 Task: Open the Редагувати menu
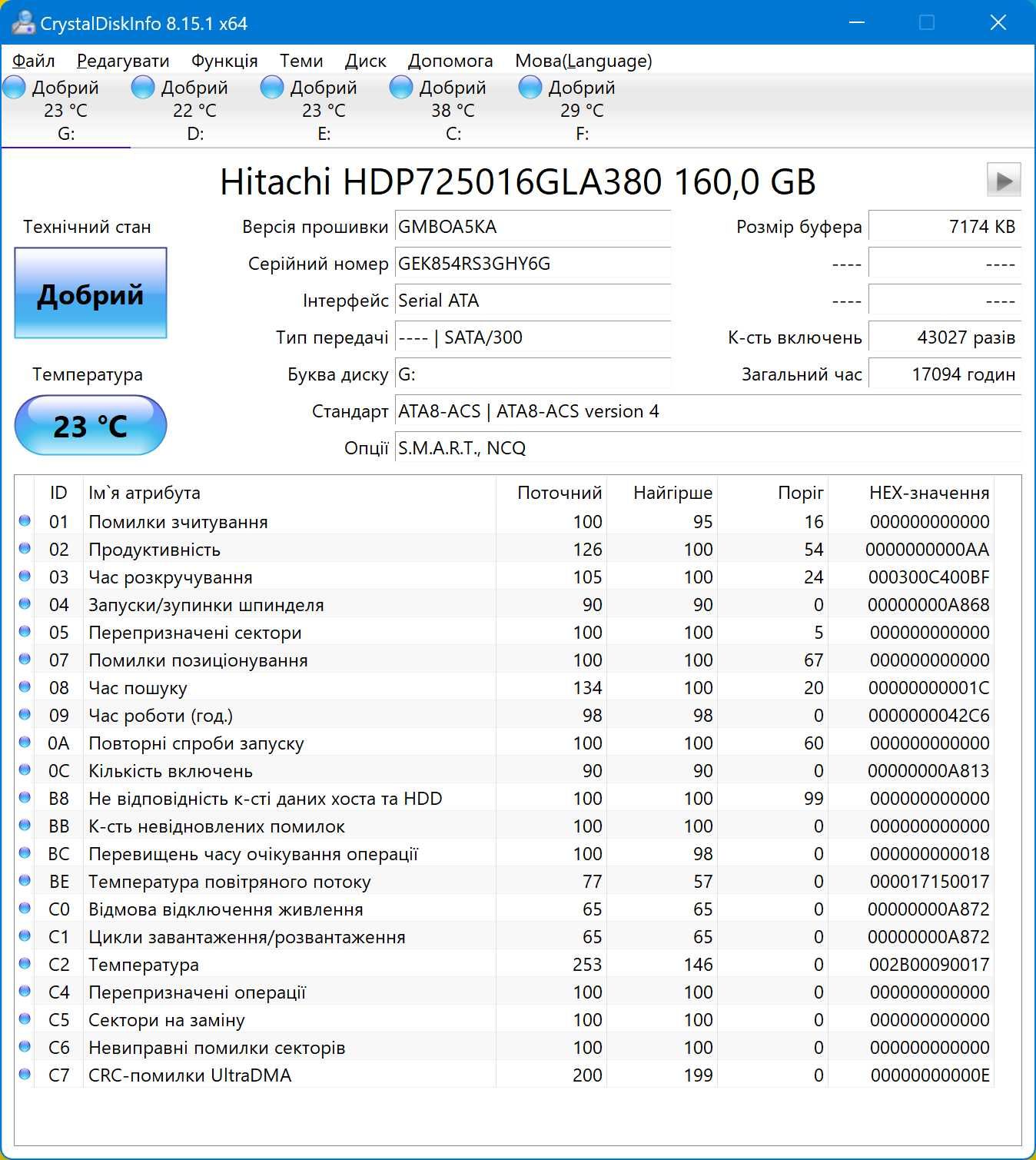[123, 61]
